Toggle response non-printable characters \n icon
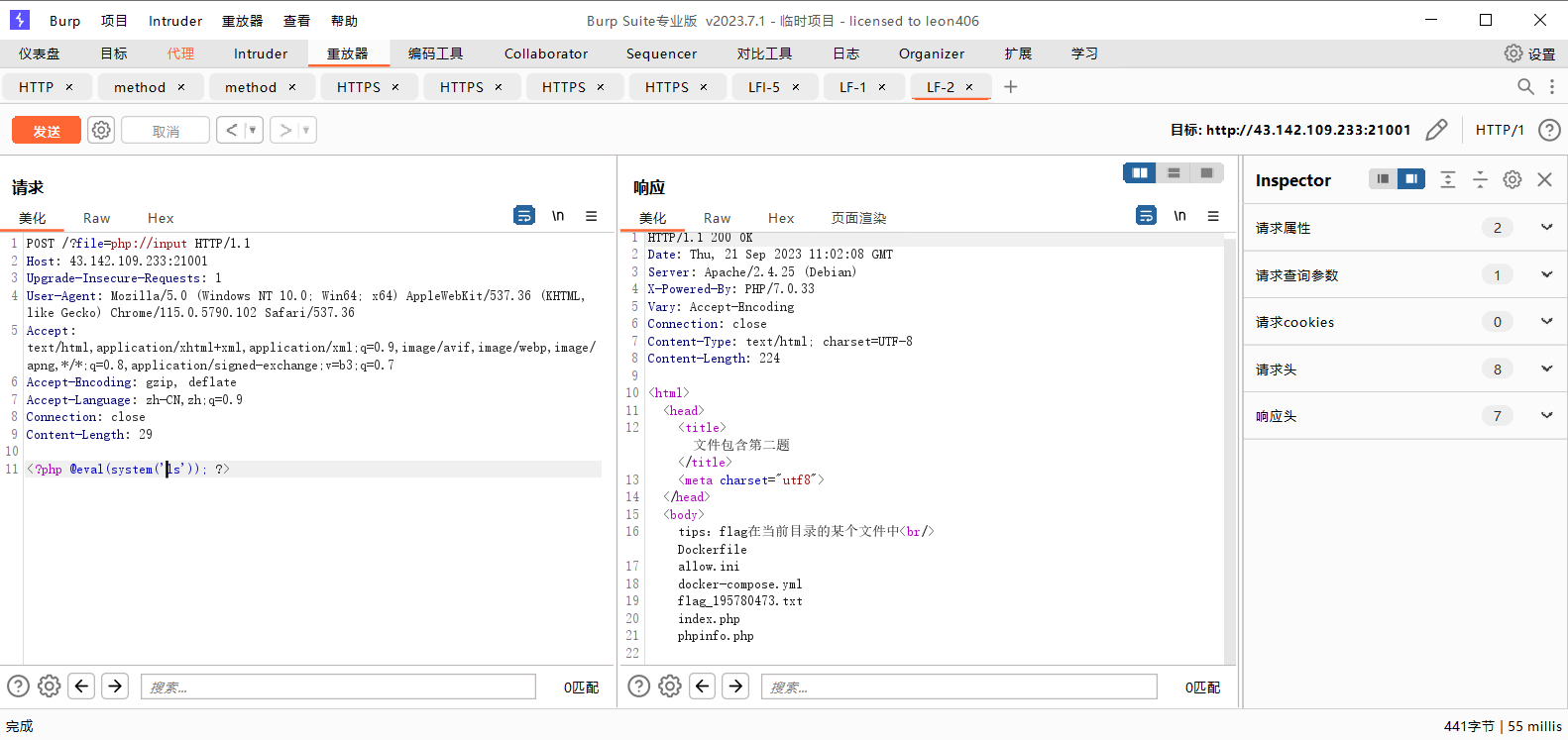Screen dimensions: 1568x740 click(x=1179, y=215)
